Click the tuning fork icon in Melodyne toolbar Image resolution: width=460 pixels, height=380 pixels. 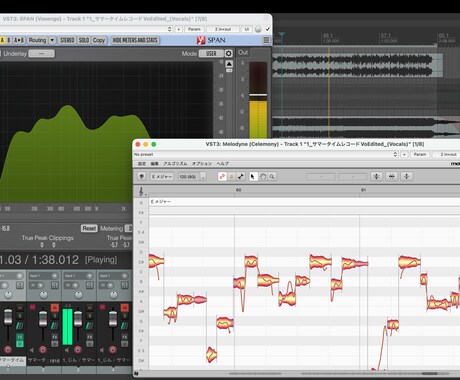coord(142,176)
